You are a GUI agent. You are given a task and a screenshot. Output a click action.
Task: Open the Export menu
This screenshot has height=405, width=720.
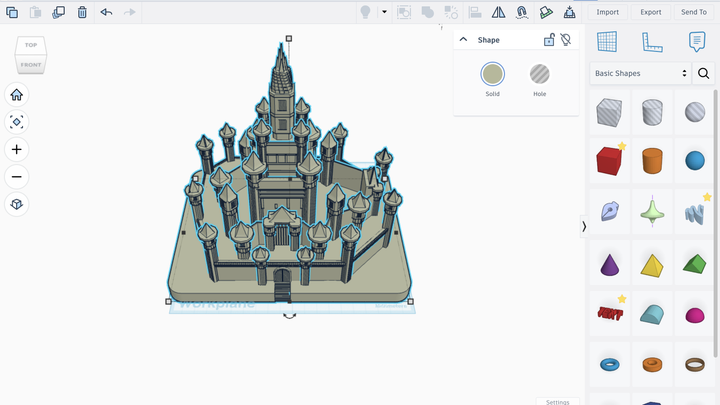[651, 12]
